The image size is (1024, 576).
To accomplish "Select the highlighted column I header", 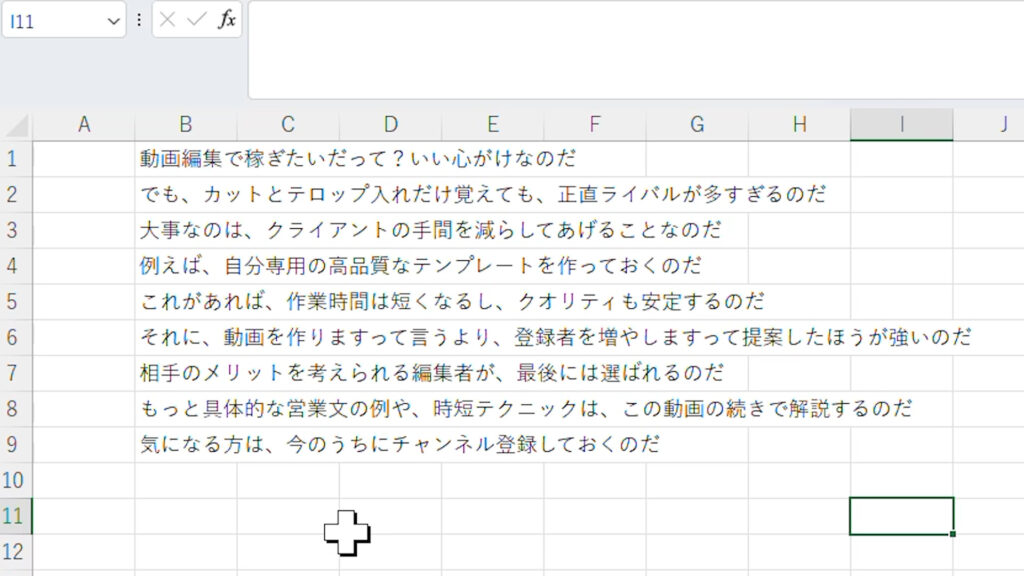I will point(901,124).
